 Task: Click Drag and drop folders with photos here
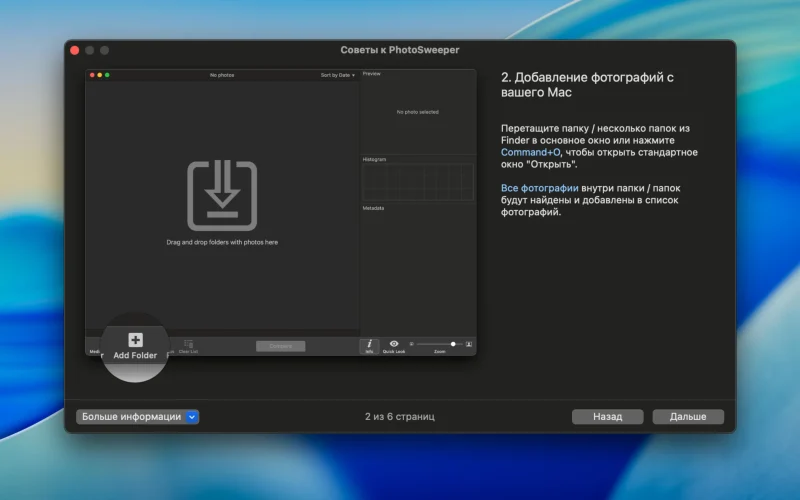222,242
